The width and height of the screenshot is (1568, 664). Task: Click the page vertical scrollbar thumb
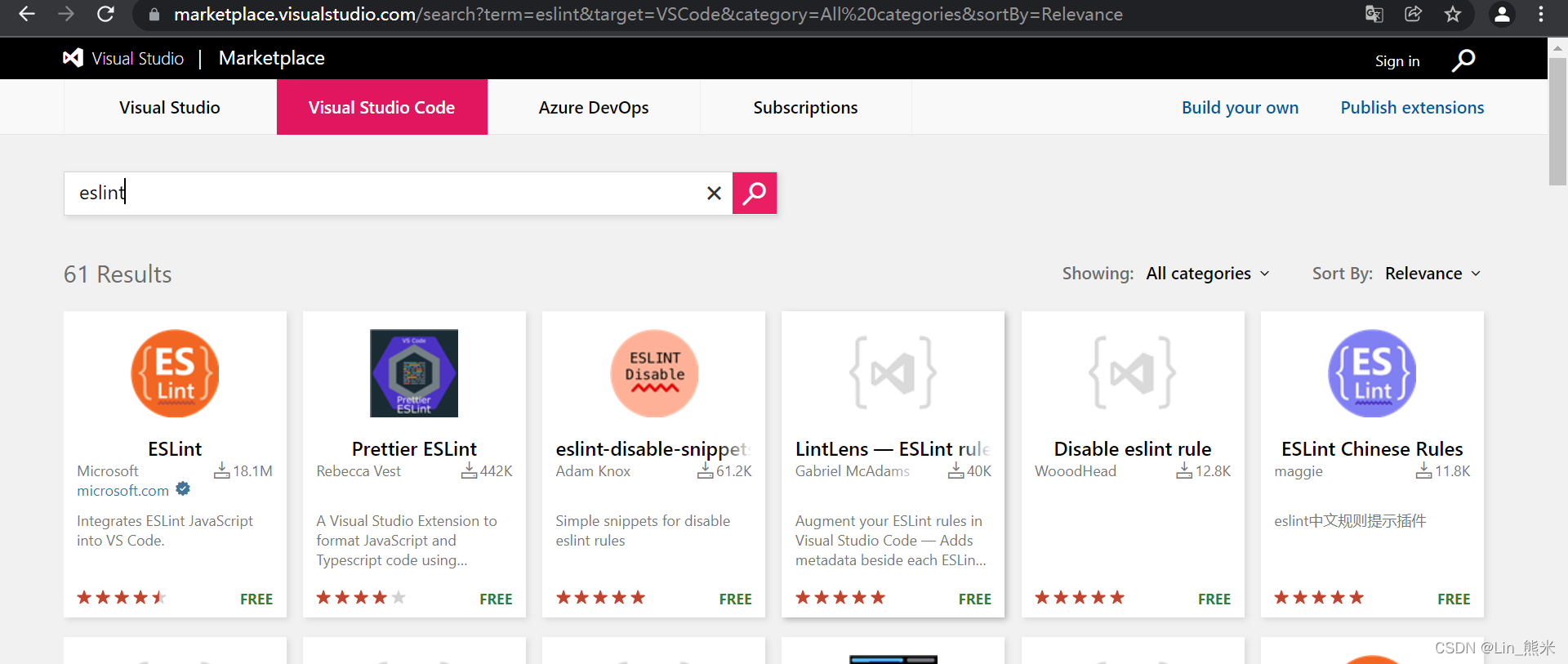tap(1557, 121)
